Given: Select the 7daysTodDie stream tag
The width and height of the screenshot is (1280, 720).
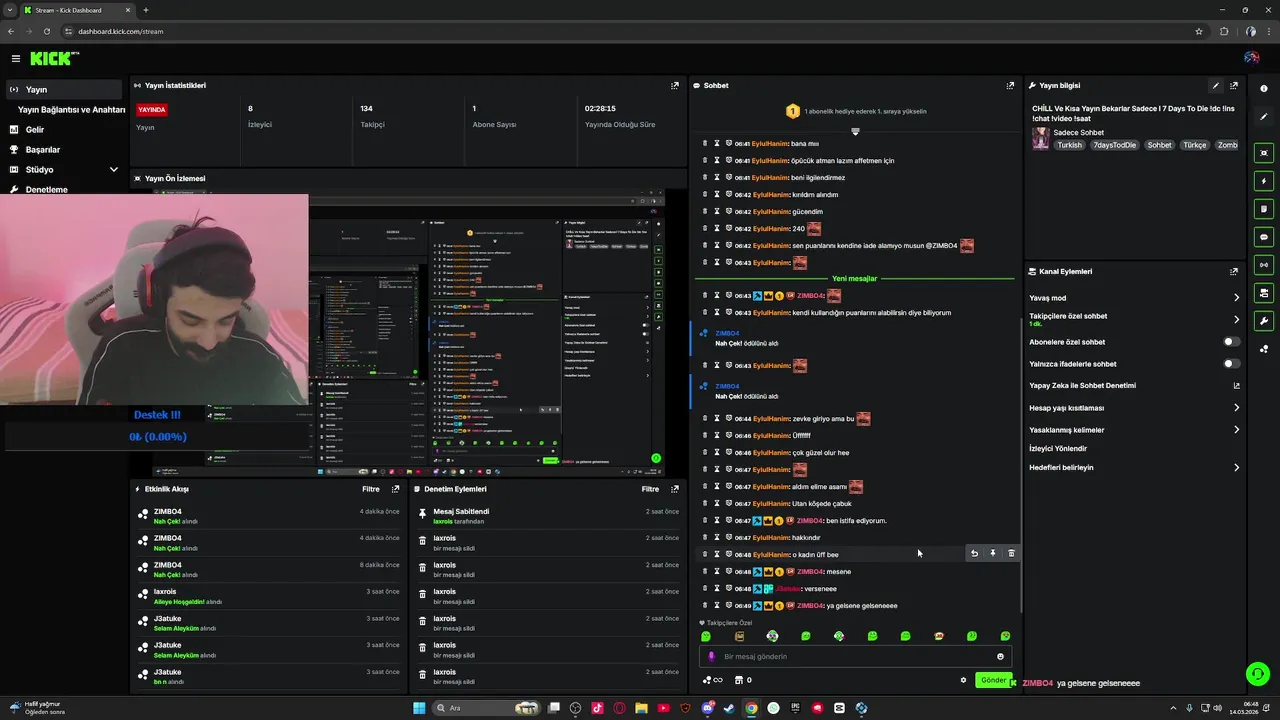Looking at the screenshot, I should point(1114,145).
